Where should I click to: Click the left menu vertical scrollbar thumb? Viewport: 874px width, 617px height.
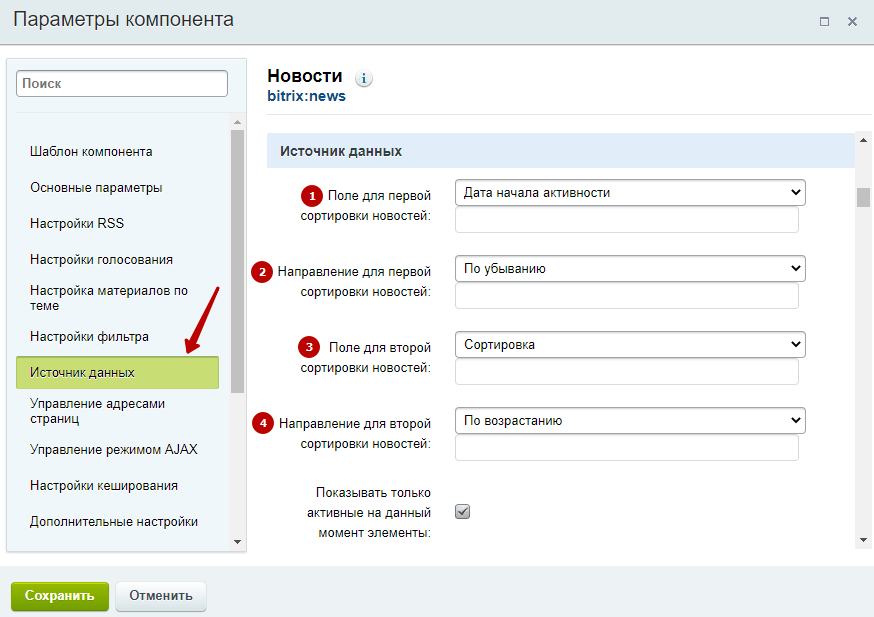237,261
